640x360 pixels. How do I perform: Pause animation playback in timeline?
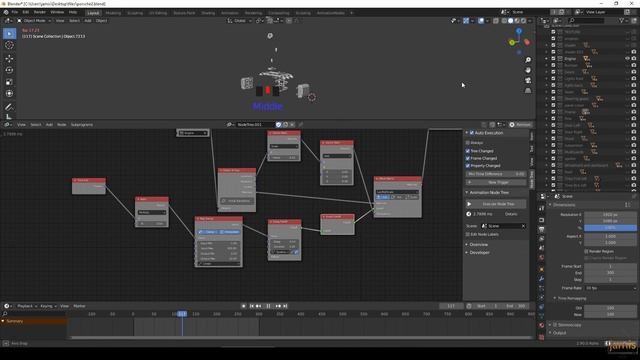pos(268,306)
